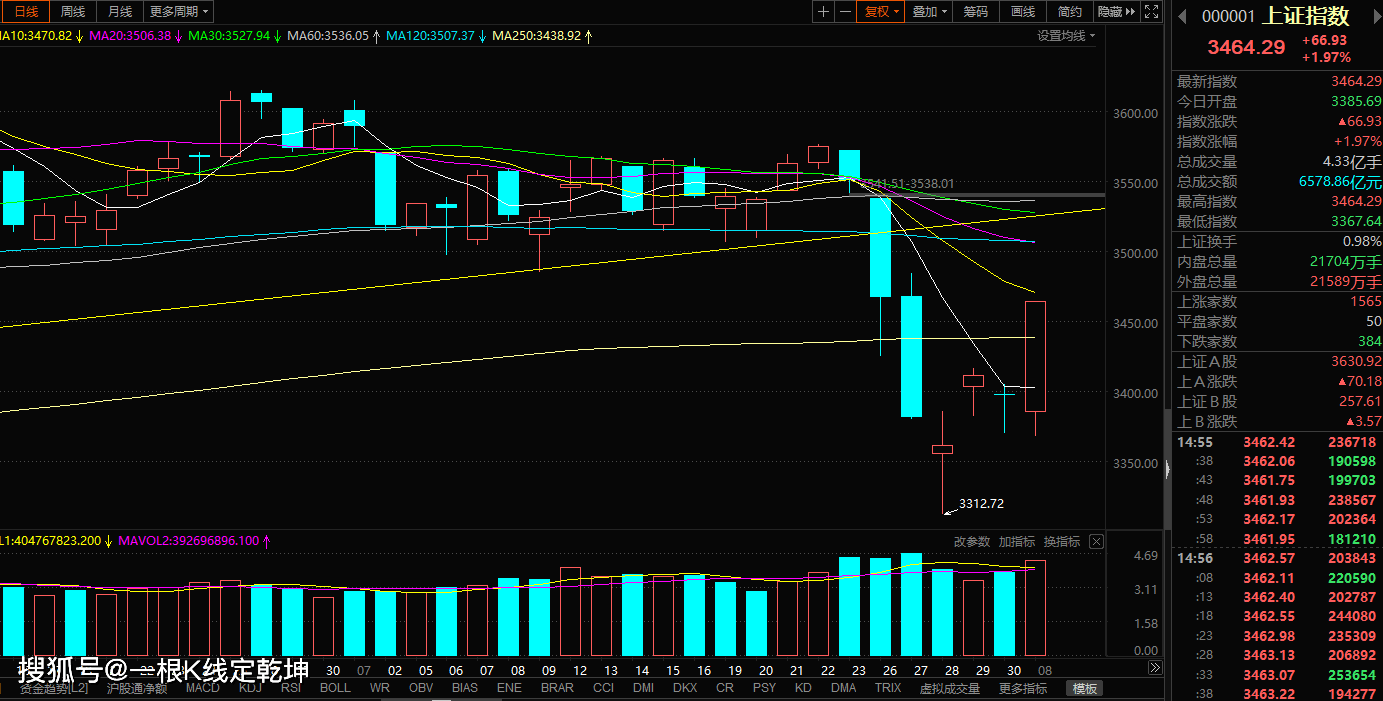The image size is (1383, 701).
Task: Enter fullscreen chart view icon
Action: point(1152,12)
